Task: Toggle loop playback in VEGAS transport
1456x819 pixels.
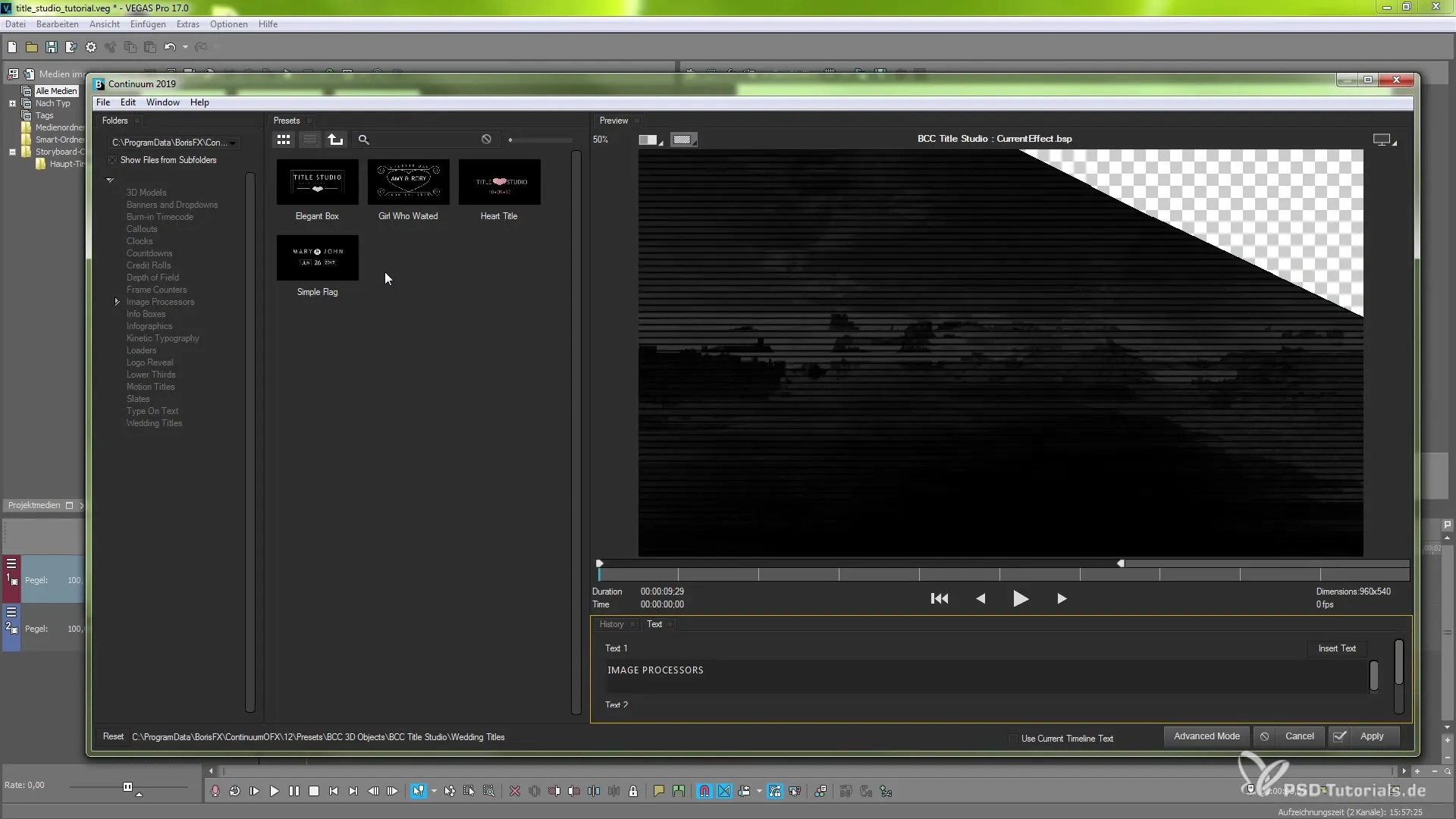Action: click(x=235, y=791)
